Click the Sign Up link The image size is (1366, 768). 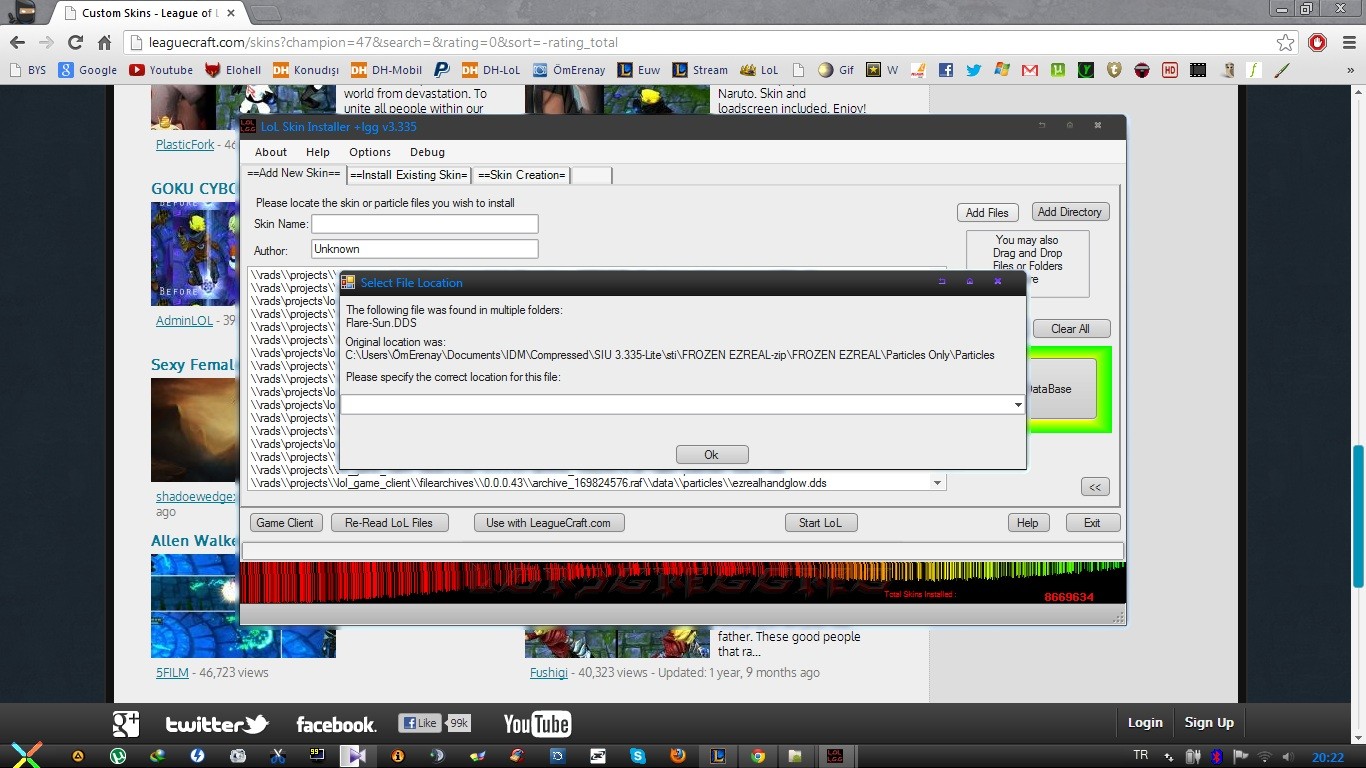[1209, 723]
